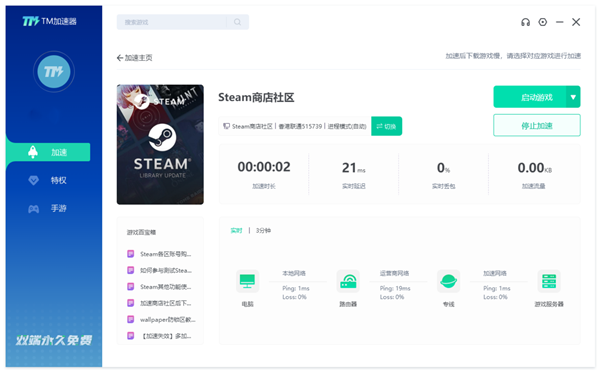Click the 切换 switch node button
The image size is (600, 372).
[386, 126]
